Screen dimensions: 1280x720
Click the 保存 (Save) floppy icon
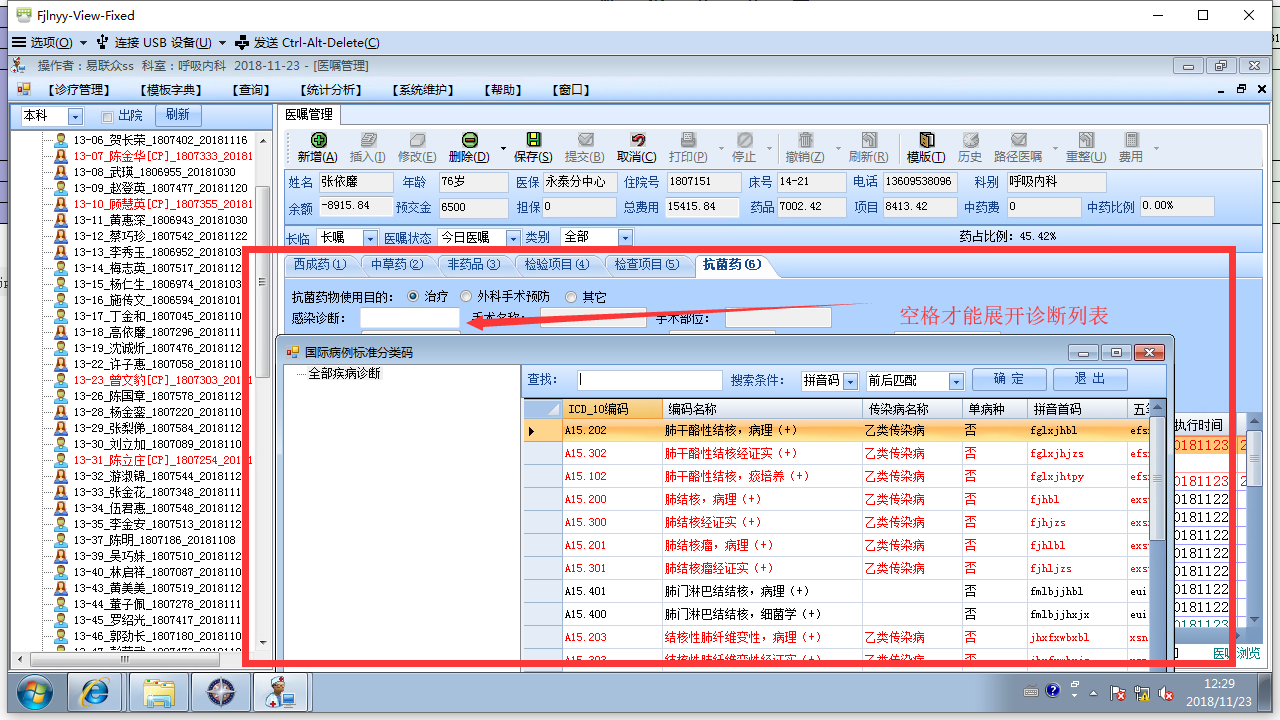pos(533,140)
